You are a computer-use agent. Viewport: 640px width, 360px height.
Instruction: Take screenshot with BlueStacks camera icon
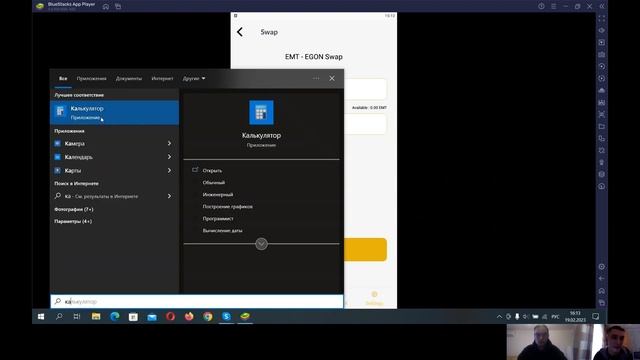(x=602, y=54)
